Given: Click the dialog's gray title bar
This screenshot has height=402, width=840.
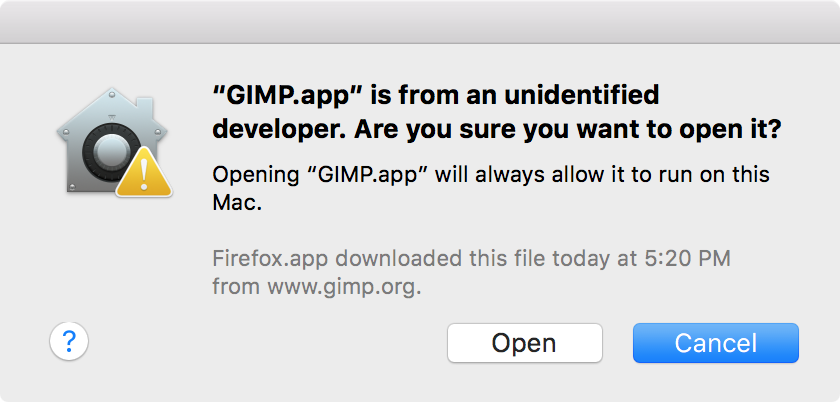Looking at the screenshot, I should coord(420,21).
